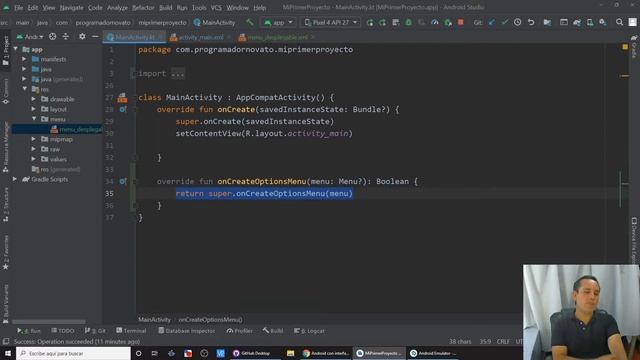Viewport: 640px width, 360px height.
Task: Open the AVD Manager phone icon
Action: pos(590,22)
